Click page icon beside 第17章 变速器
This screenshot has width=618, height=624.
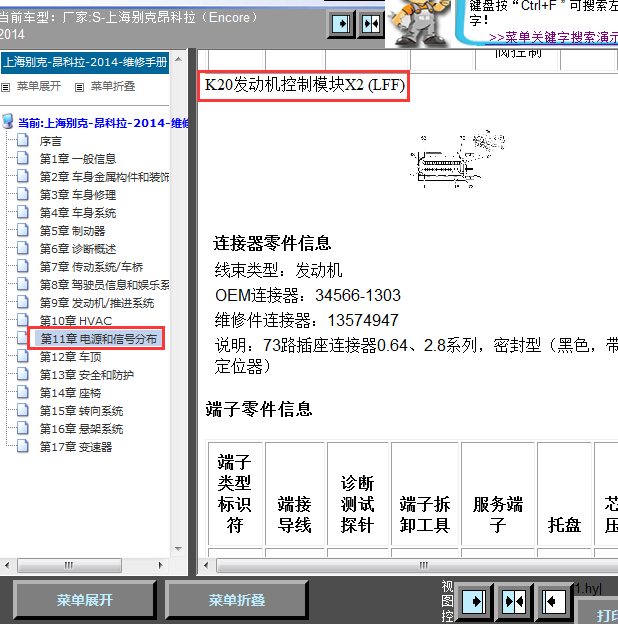click(23, 447)
